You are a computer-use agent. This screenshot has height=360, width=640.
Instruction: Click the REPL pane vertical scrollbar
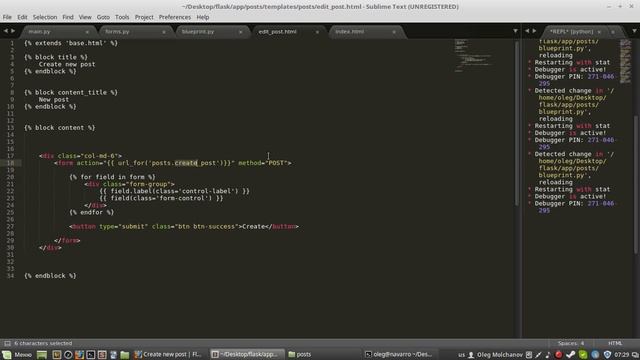tap(636, 184)
